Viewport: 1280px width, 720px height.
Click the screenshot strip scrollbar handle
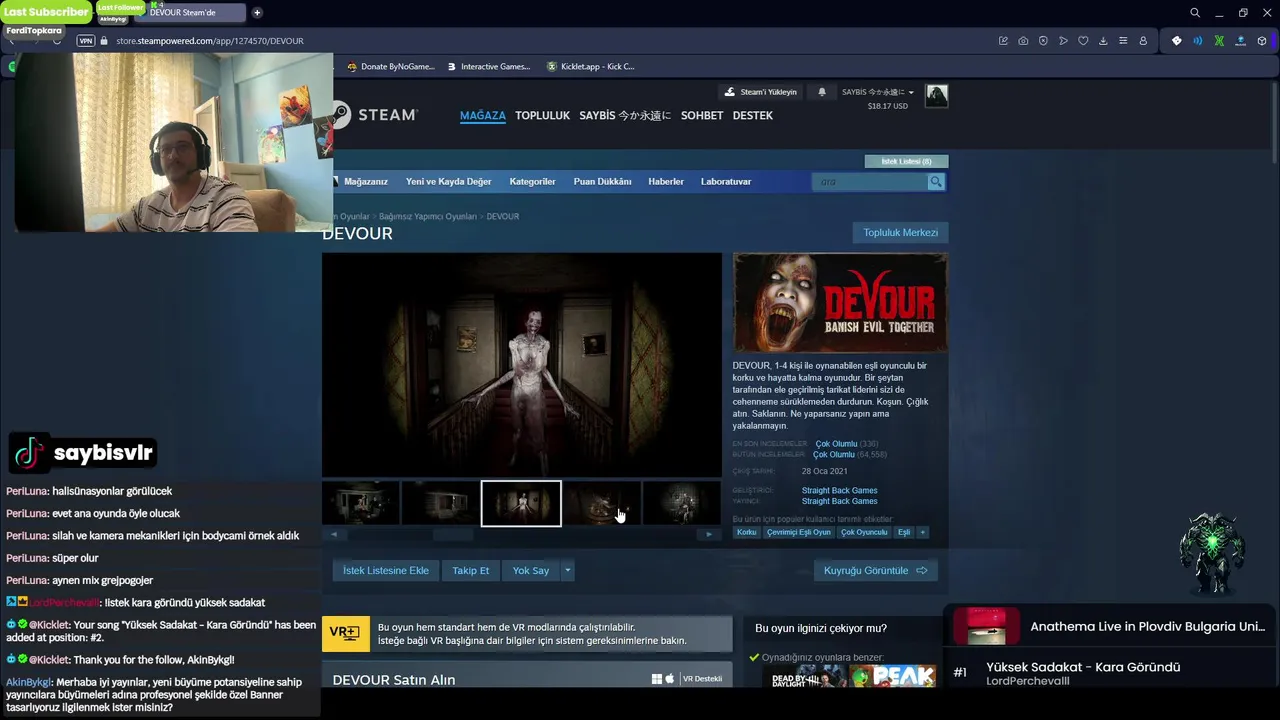click(452, 534)
